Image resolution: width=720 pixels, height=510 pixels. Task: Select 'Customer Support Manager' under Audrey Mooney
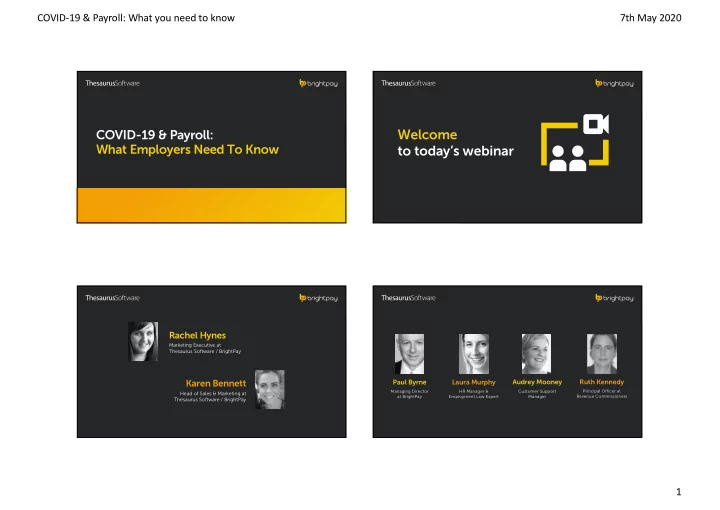click(537, 394)
